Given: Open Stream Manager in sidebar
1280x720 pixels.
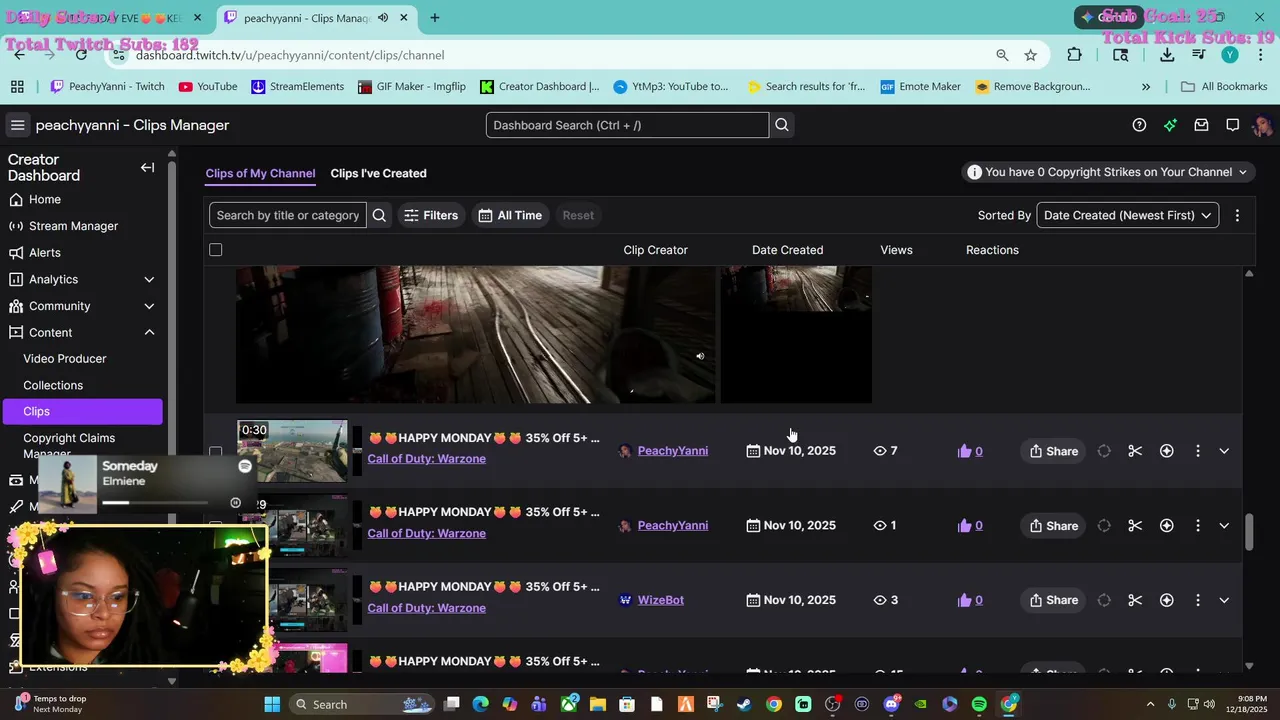Looking at the screenshot, I should (73, 226).
